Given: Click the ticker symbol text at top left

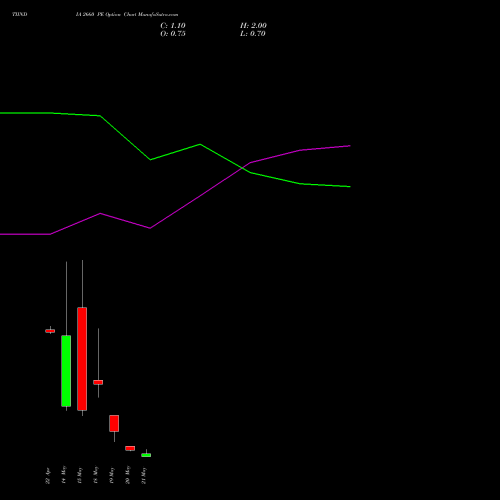Looking at the screenshot, I should pos(20,14).
